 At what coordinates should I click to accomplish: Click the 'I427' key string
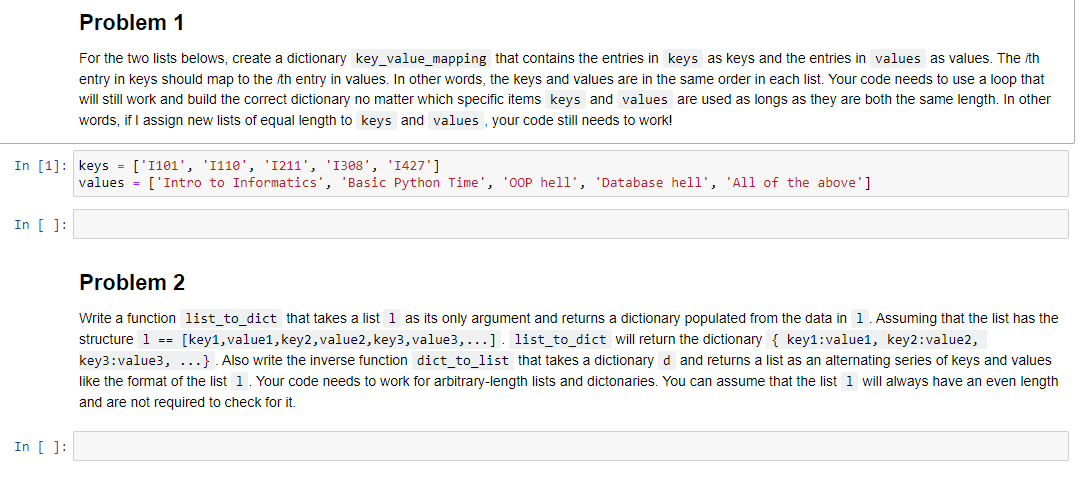pyautogui.click(x=409, y=165)
